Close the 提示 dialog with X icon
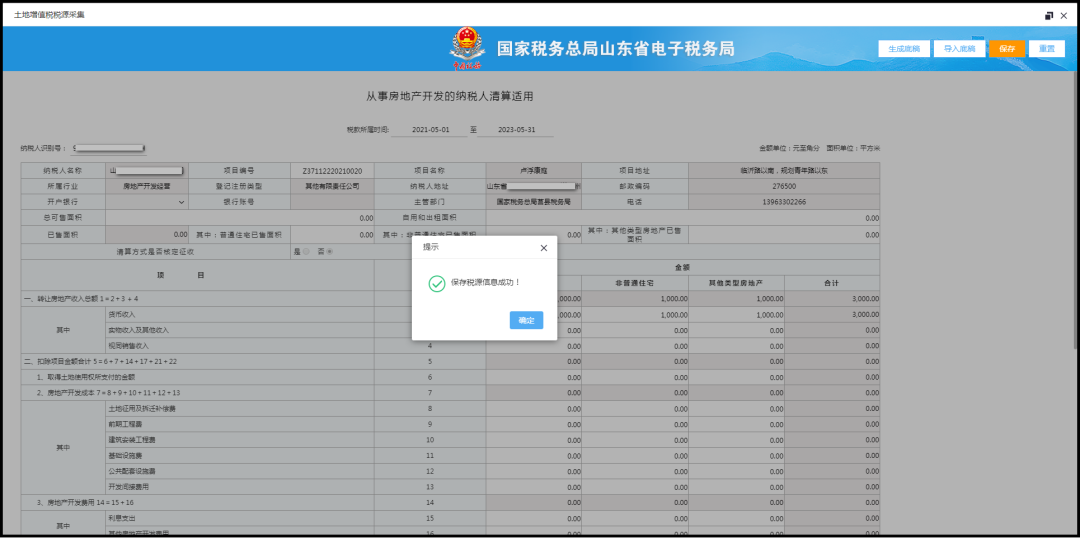 tap(543, 247)
